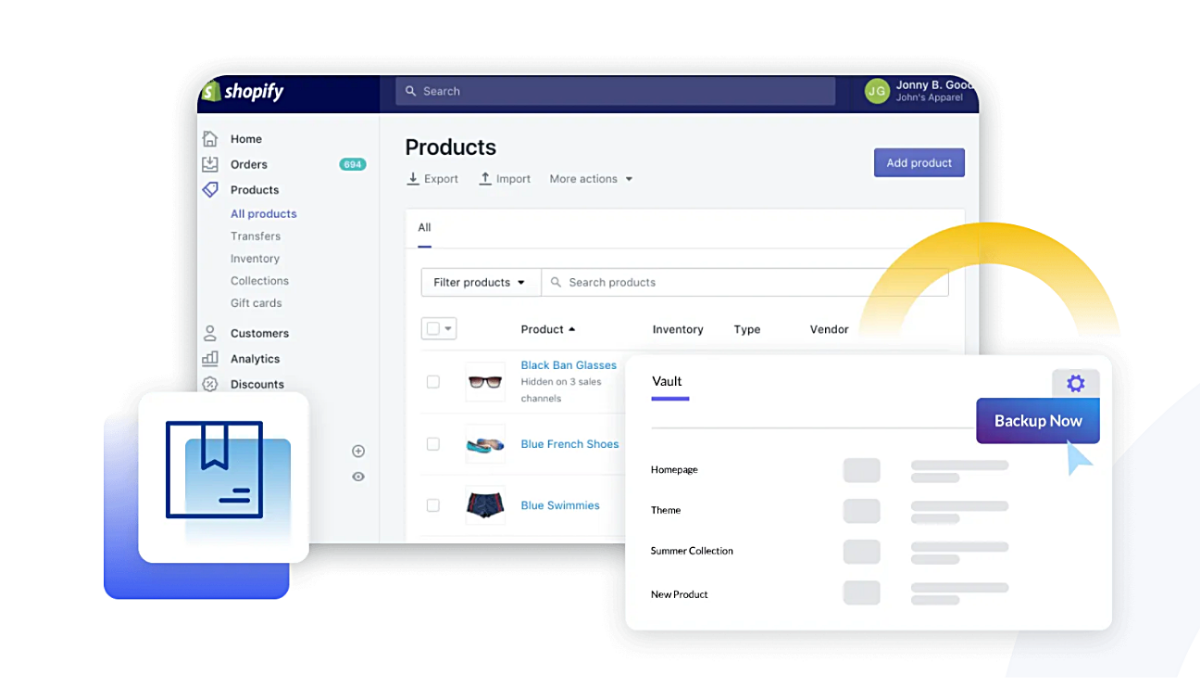Click the bookmark box app icon
This screenshot has height=700, width=1200.
tap(224, 477)
